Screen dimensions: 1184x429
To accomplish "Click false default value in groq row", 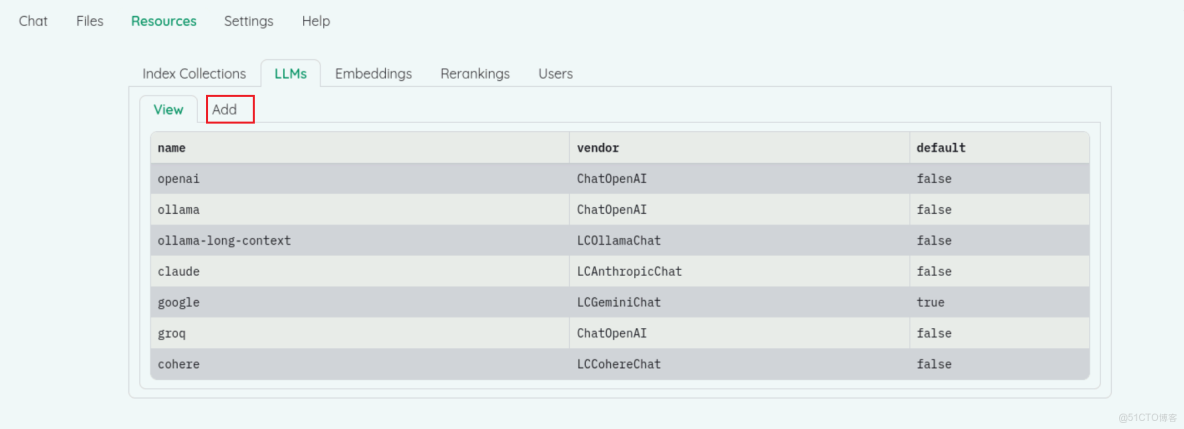I will (x=999, y=333).
